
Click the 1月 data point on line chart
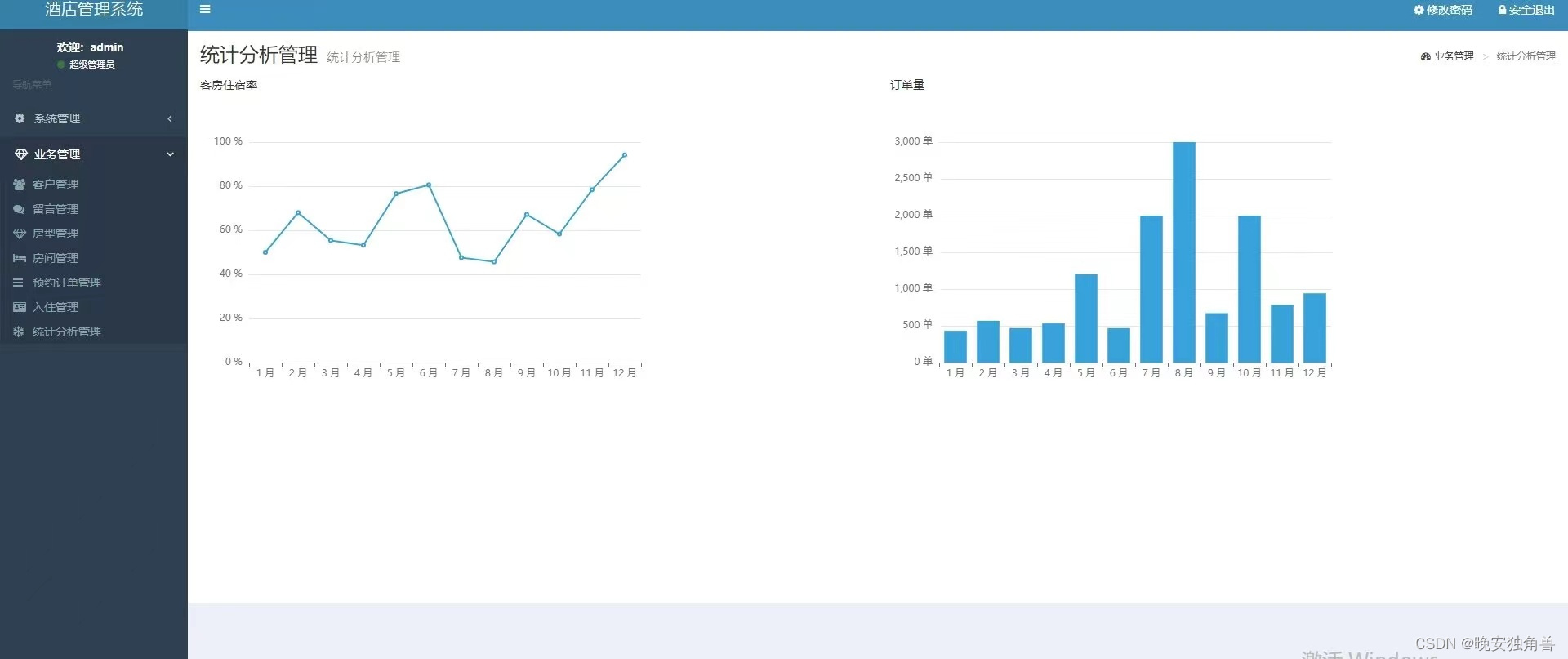click(x=265, y=252)
